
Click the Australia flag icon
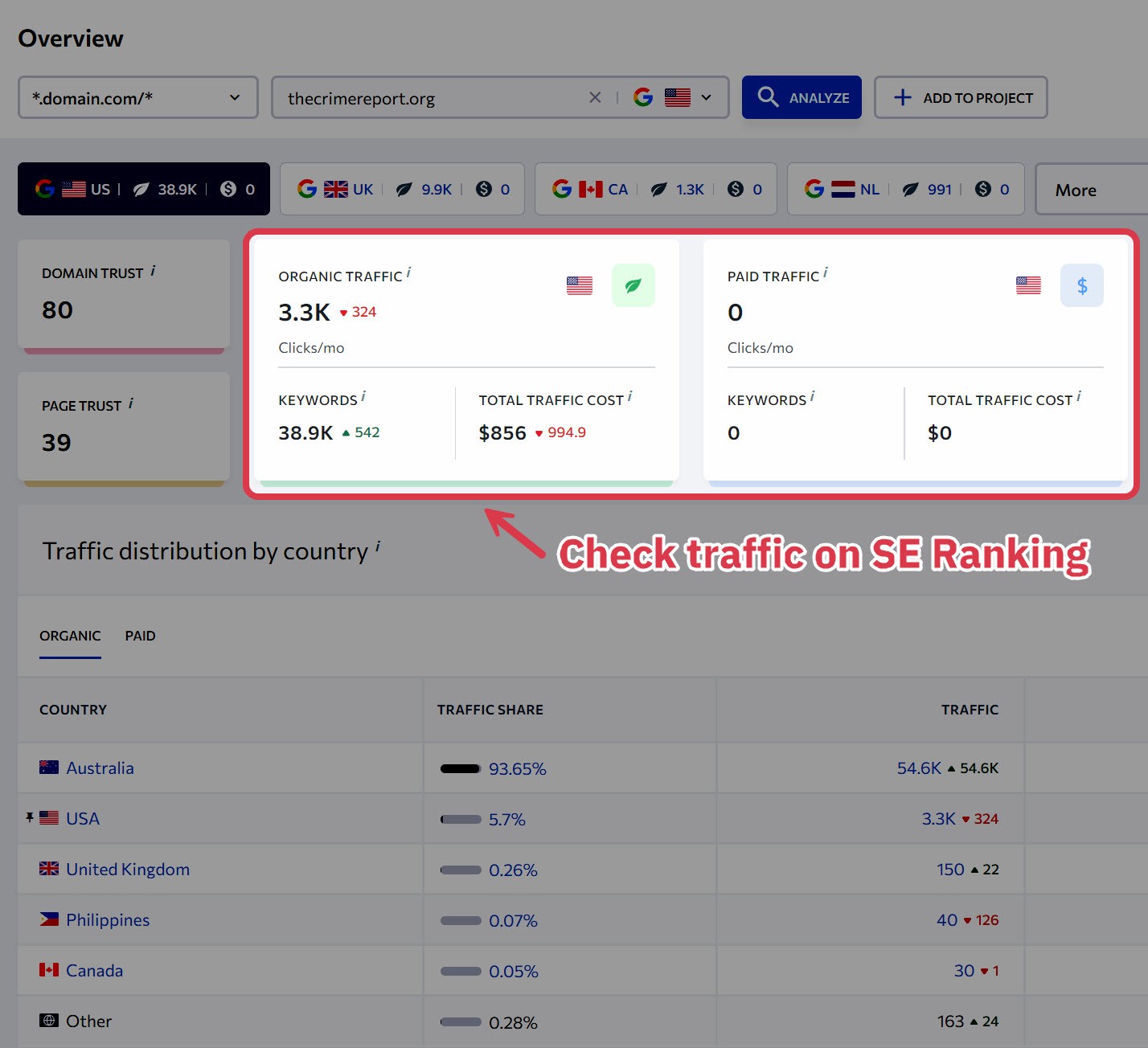pos(49,768)
